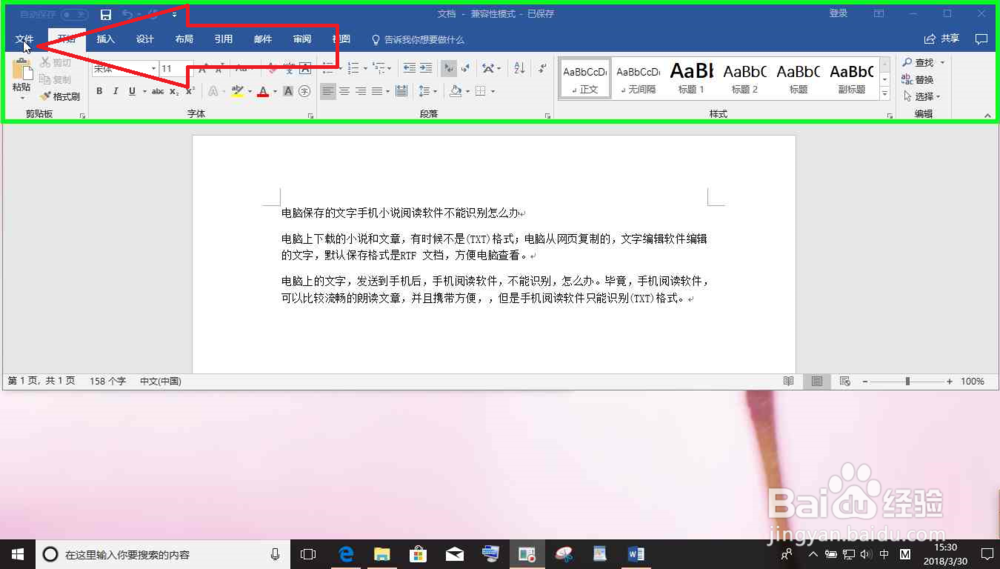Viewport: 1000px width, 569px height.
Task: Open the Comments speech bubble icon
Action: [x=982, y=39]
